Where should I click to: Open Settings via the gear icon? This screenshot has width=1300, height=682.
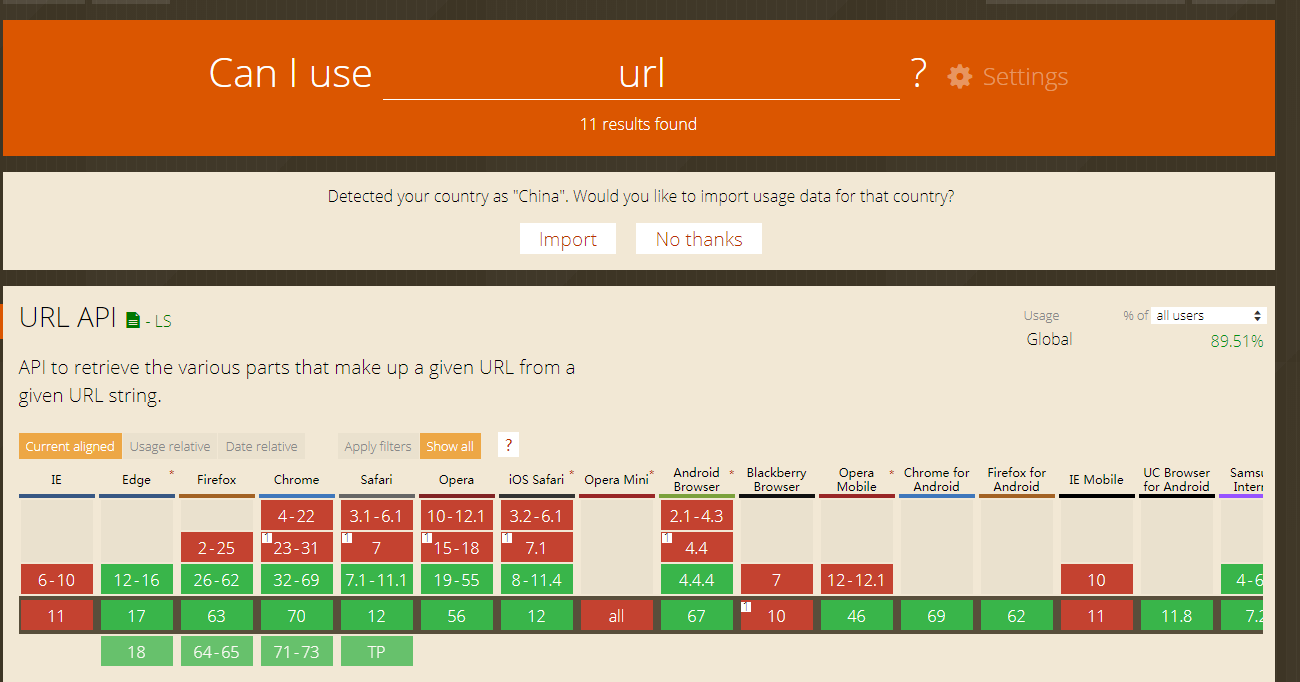click(960, 77)
